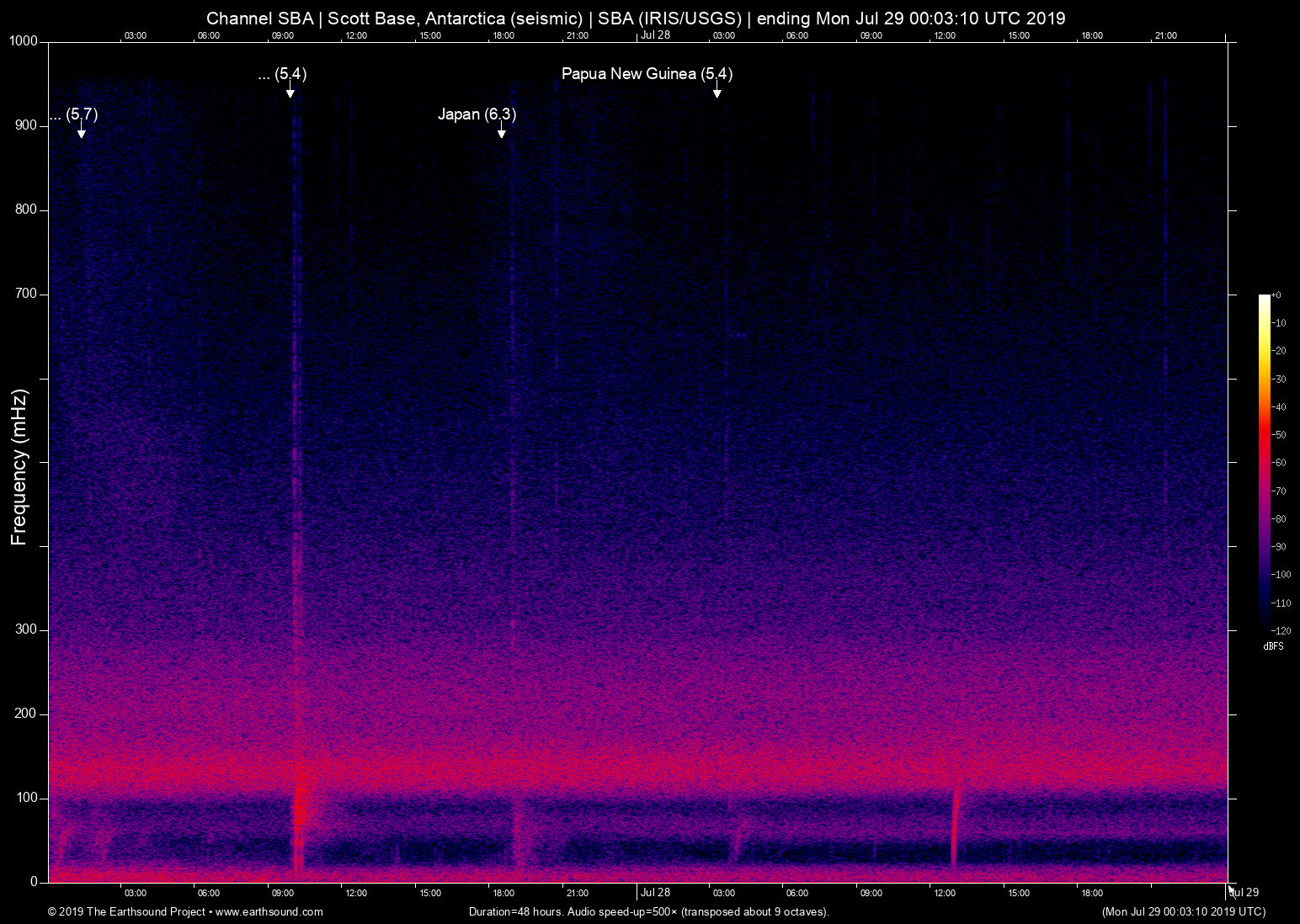The width and height of the screenshot is (1300, 924).
Task: Click the bottom-right timestamp in parentheses
Action: (x=1183, y=911)
